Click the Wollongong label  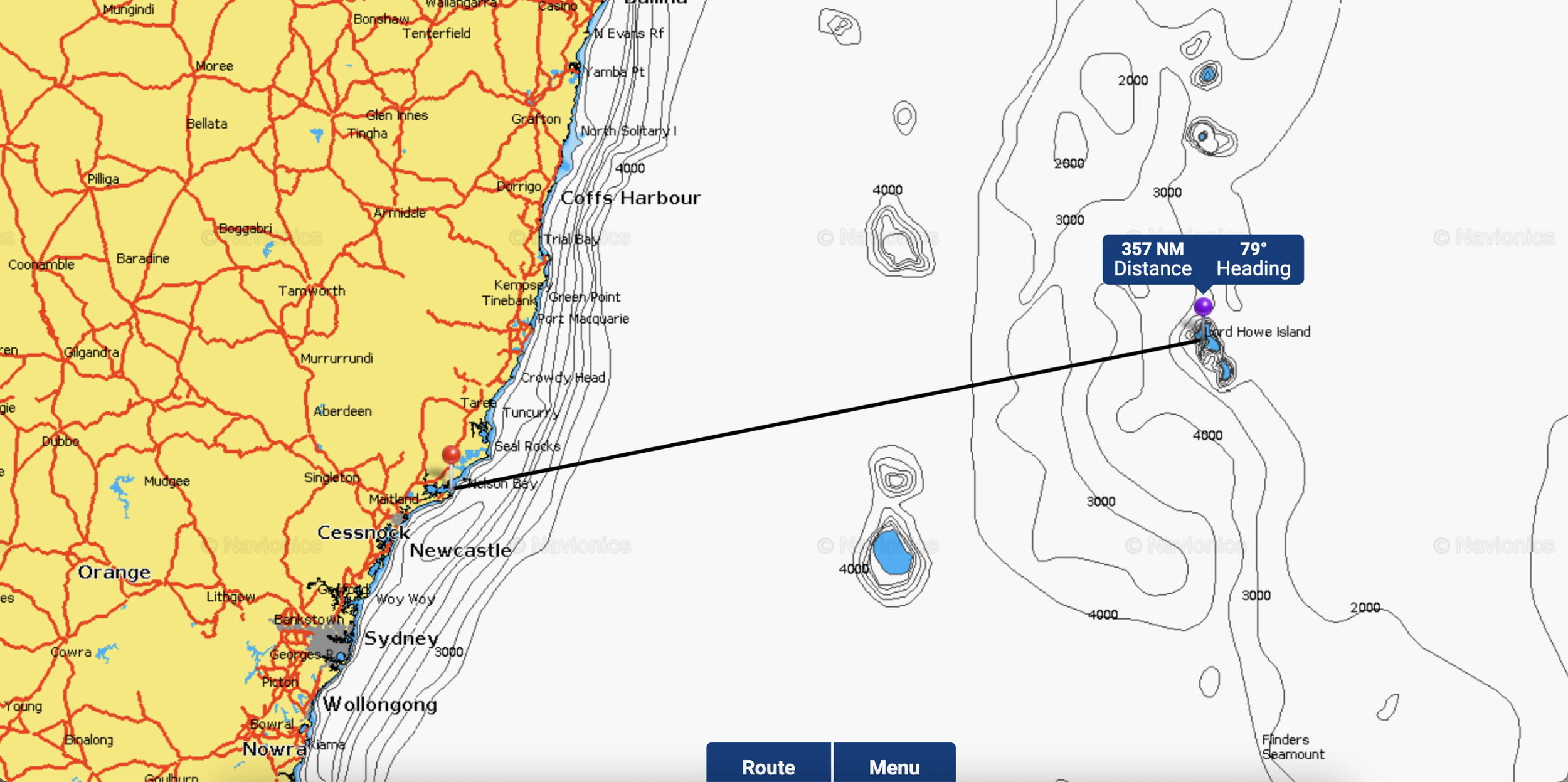[380, 704]
